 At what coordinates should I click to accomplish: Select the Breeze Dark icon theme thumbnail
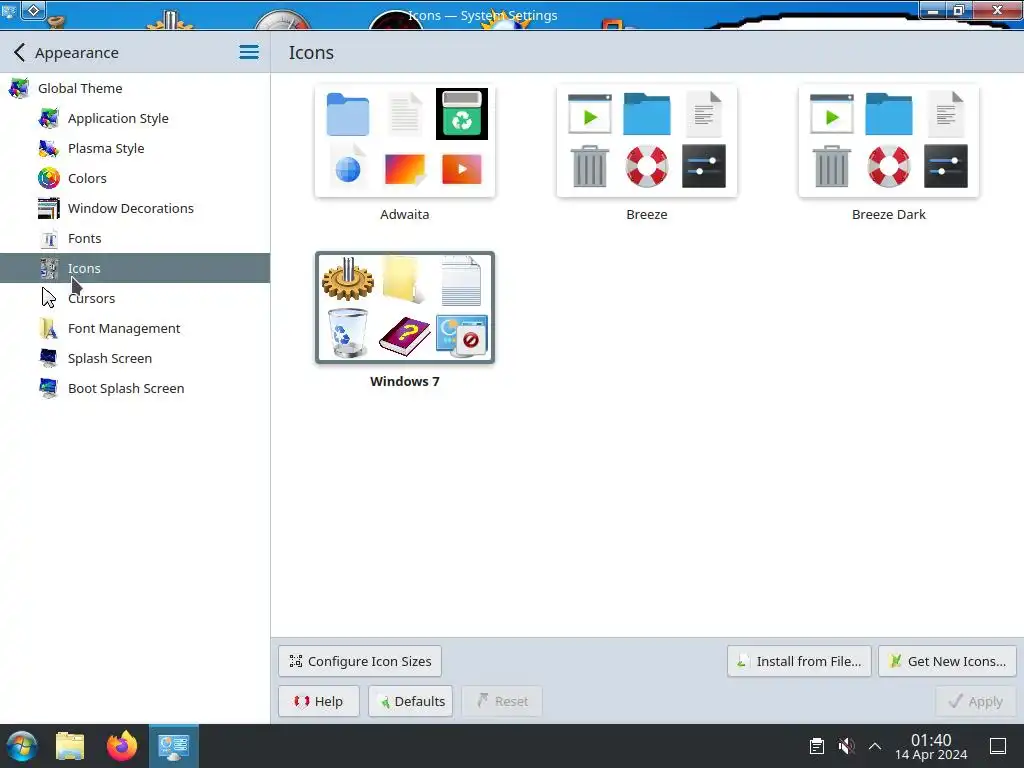tap(889, 140)
